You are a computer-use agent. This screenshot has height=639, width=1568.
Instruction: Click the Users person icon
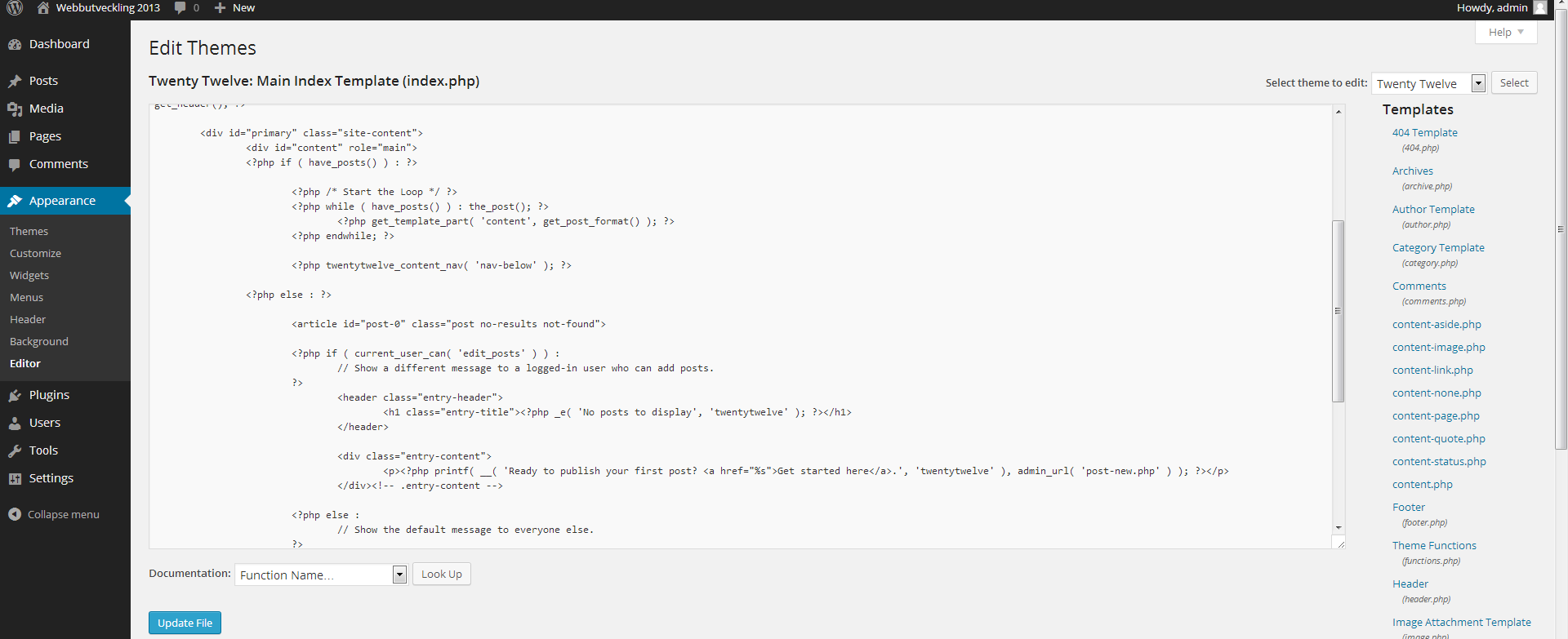tap(15, 423)
